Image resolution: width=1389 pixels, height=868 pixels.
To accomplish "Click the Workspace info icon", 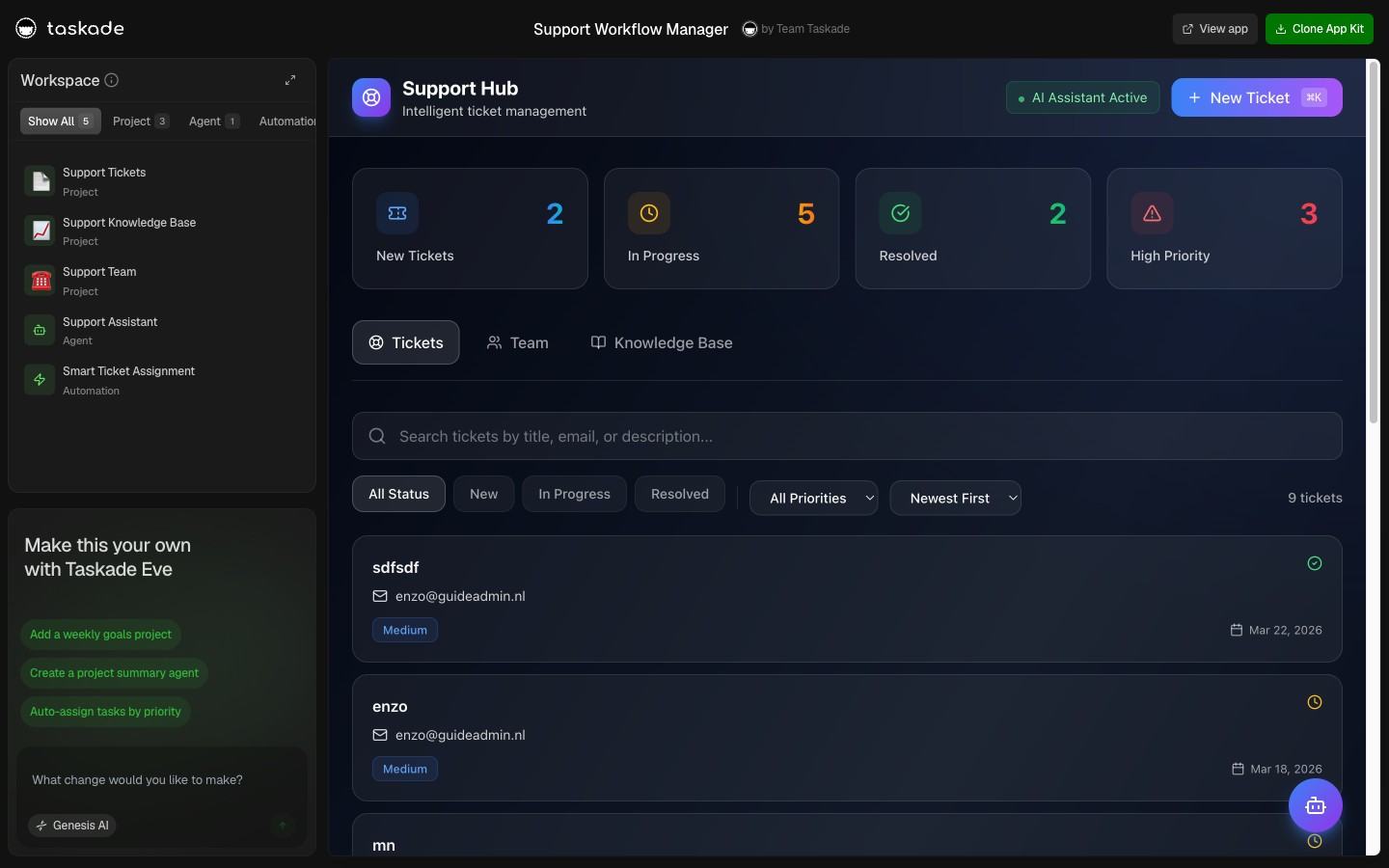I will [111, 80].
